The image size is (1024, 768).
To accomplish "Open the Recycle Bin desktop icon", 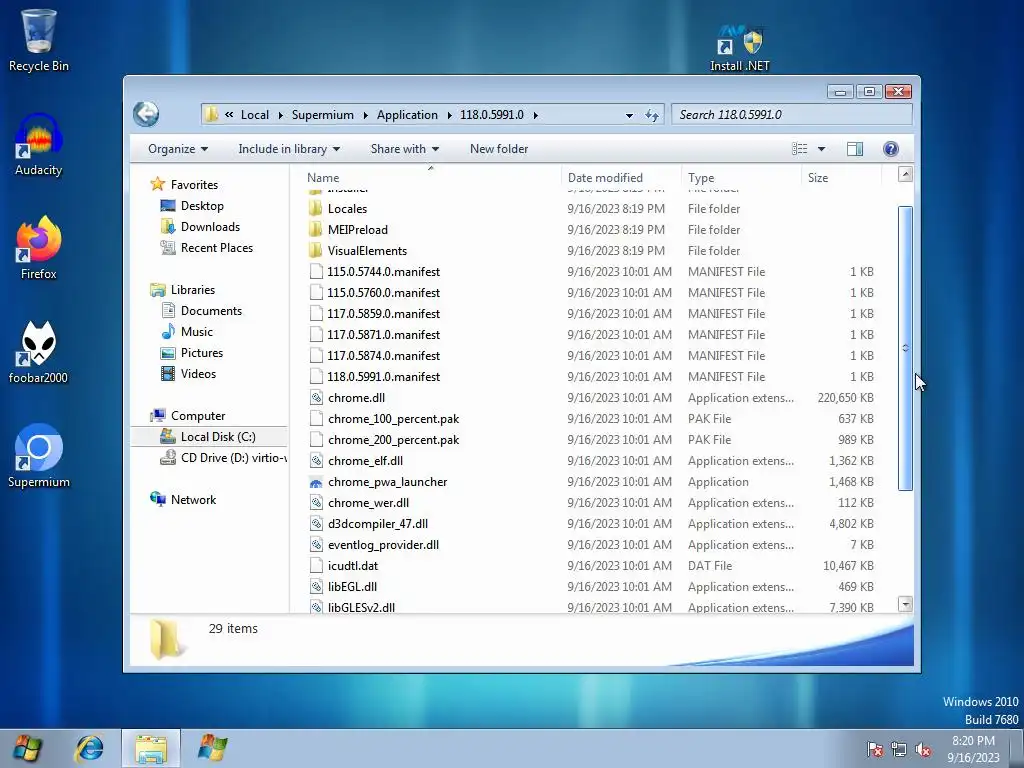I will click(39, 40).
